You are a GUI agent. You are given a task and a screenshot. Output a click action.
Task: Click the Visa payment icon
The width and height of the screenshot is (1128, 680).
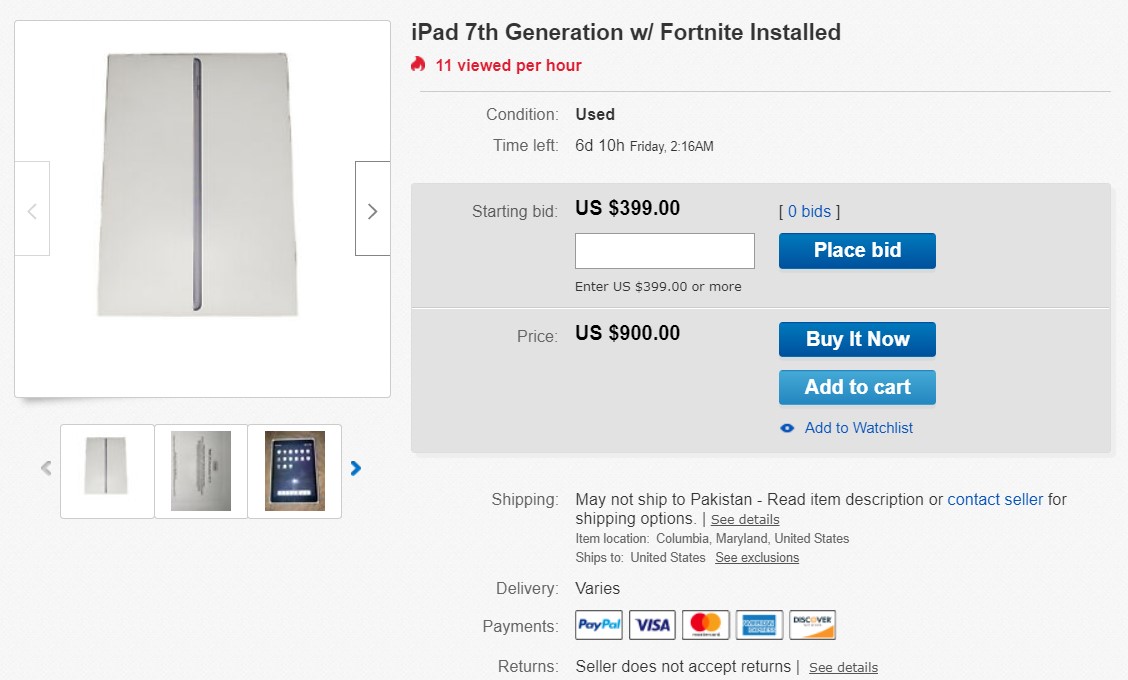[x=652, y=624]
